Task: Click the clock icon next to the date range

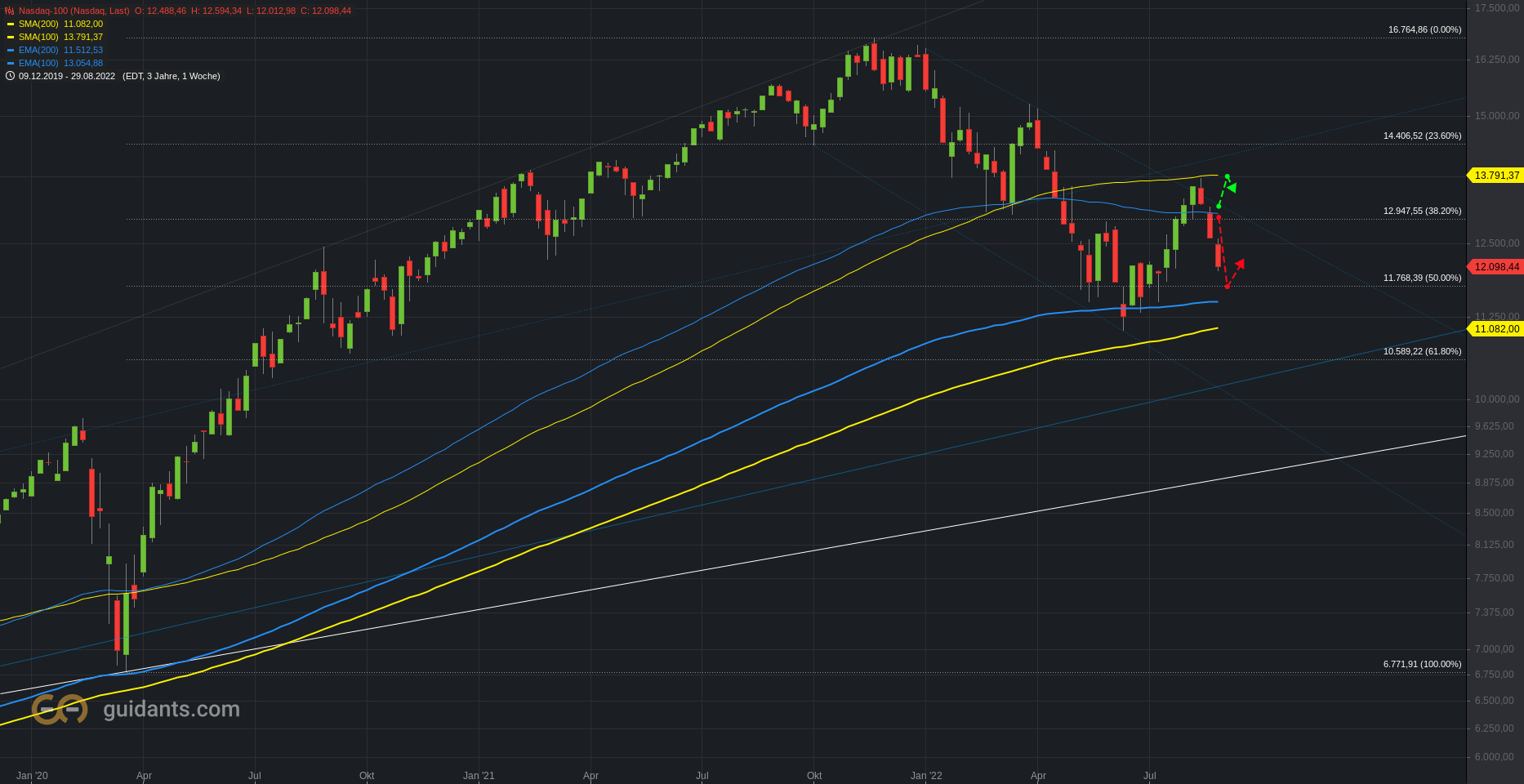Action: point(10,76)
